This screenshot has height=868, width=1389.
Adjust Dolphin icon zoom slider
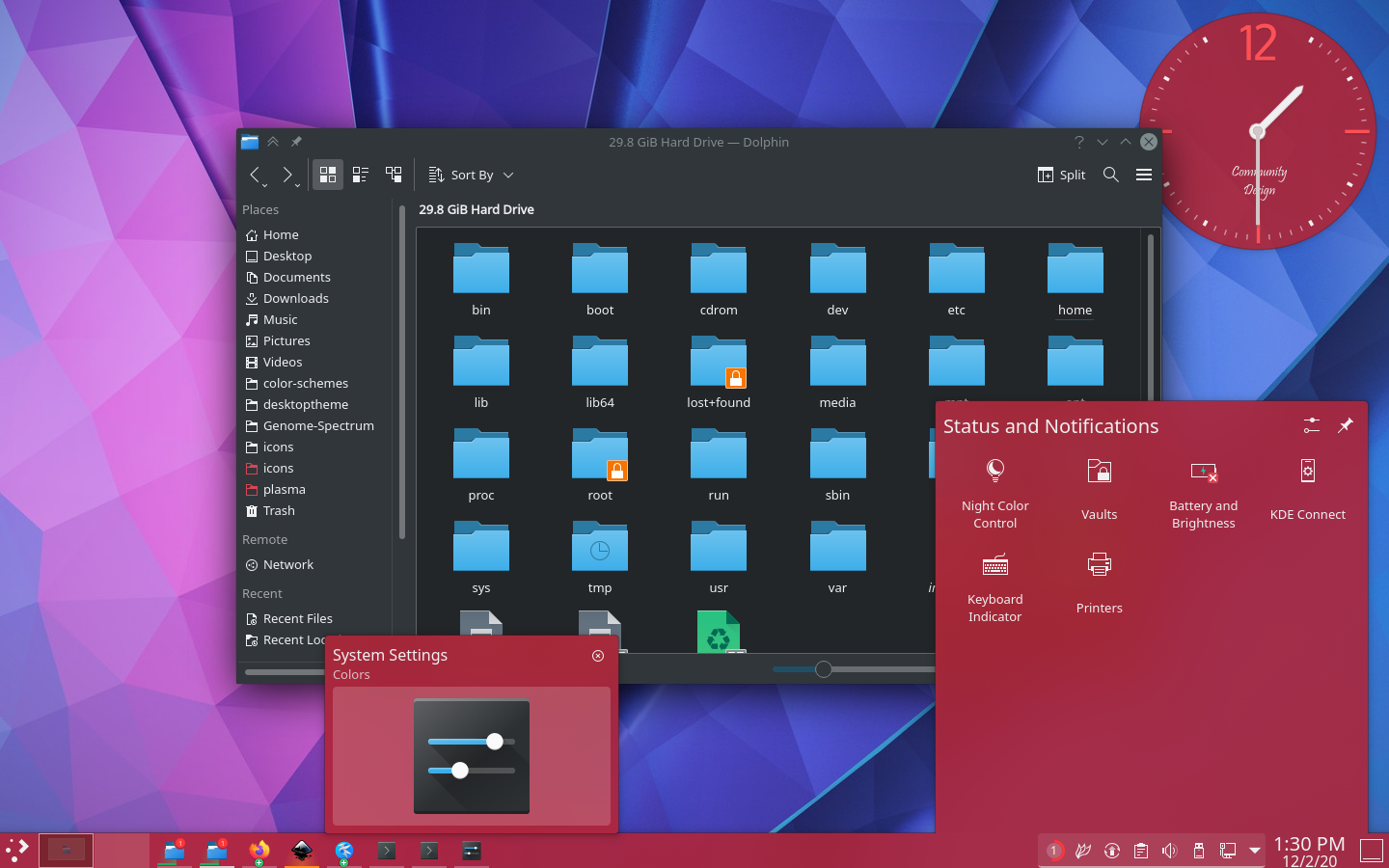pyautogui.click(x=823, y=669)
